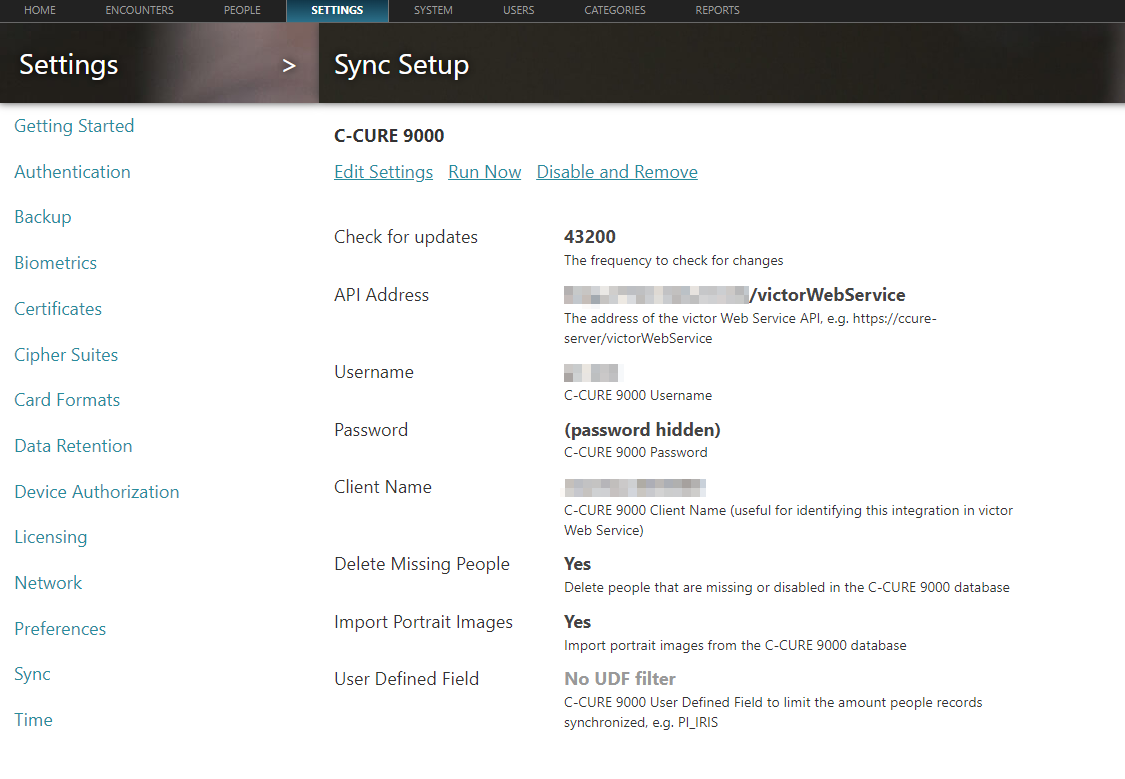Open Biometrics settings
Image resolution: width=1125 pixels, height=779 pixels.
point(55,263)
